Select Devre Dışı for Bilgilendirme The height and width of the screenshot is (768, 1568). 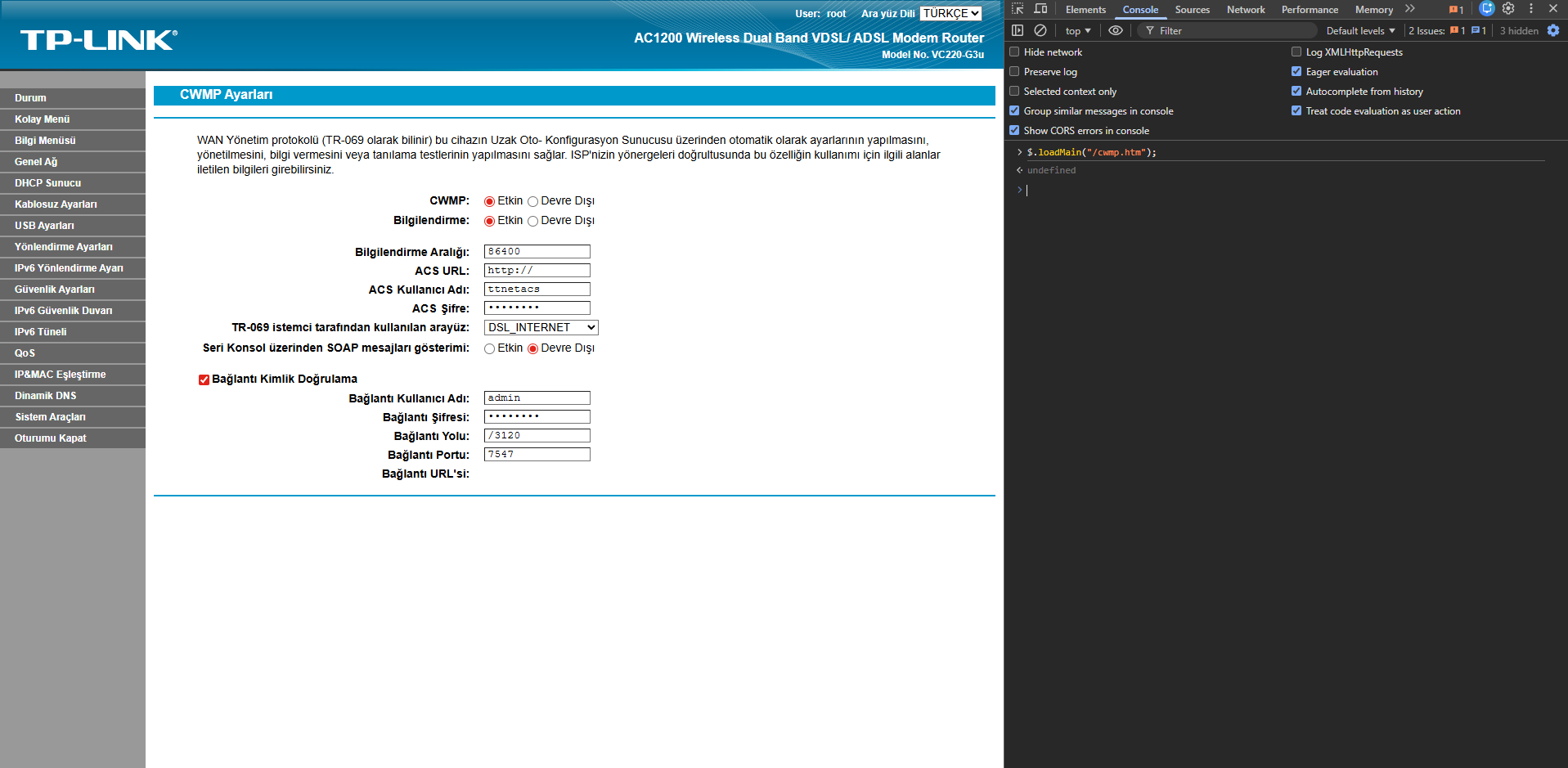tap(532, 221)
